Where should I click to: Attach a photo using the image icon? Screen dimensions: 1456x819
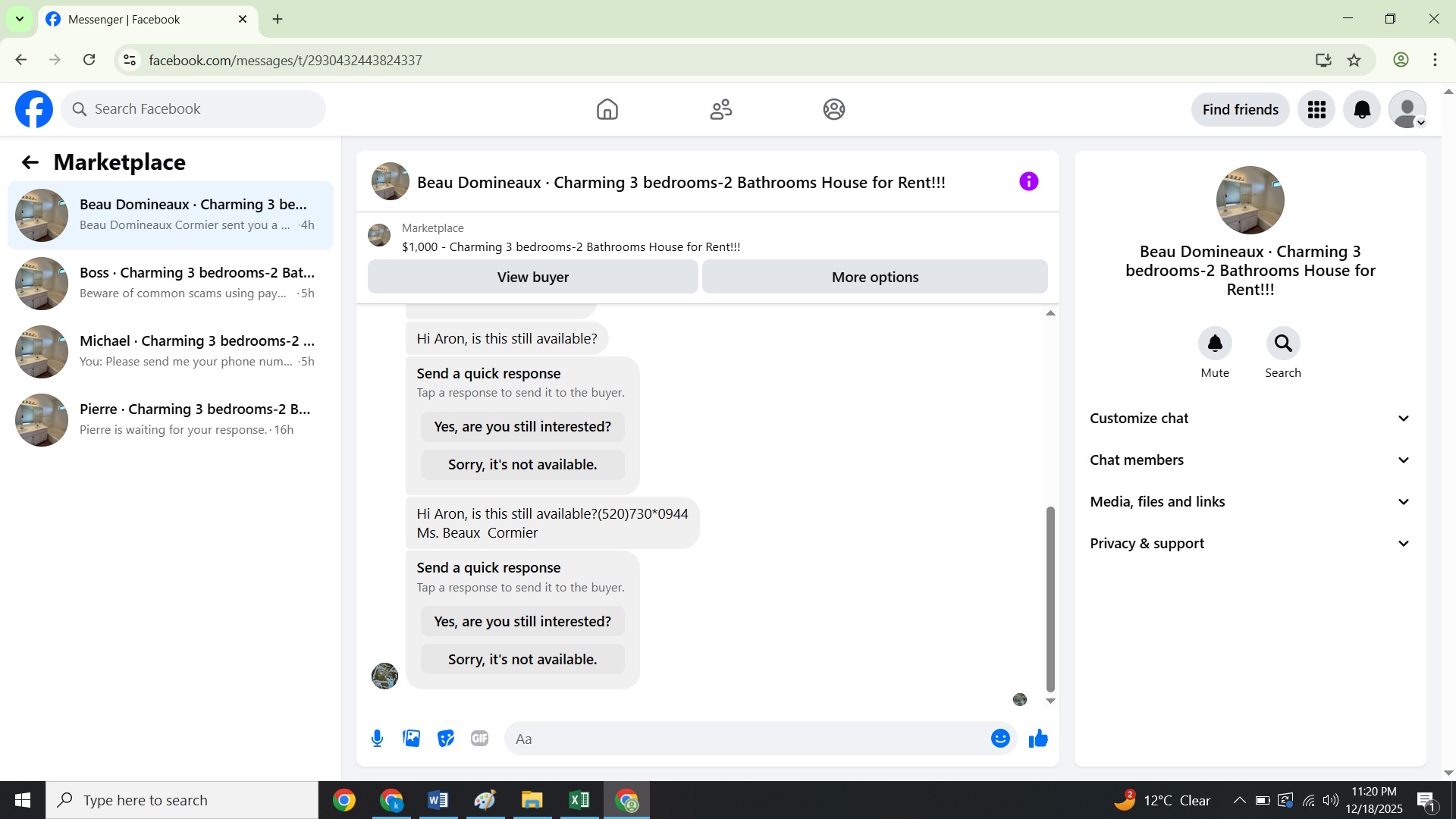pyautogui.click(x=412, y=739)
